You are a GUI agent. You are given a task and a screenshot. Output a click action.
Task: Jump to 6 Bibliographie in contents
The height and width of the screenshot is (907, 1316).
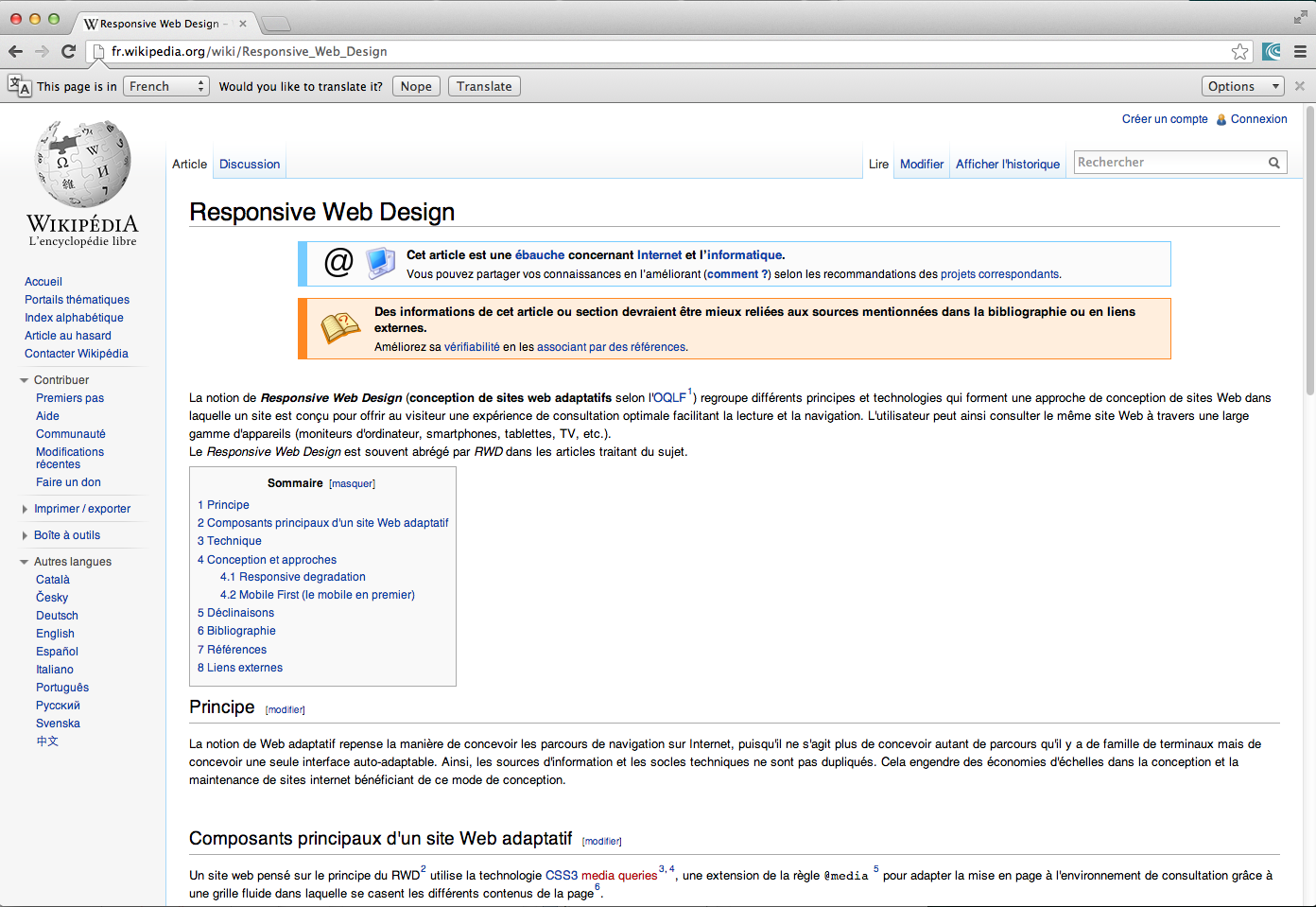236,631
